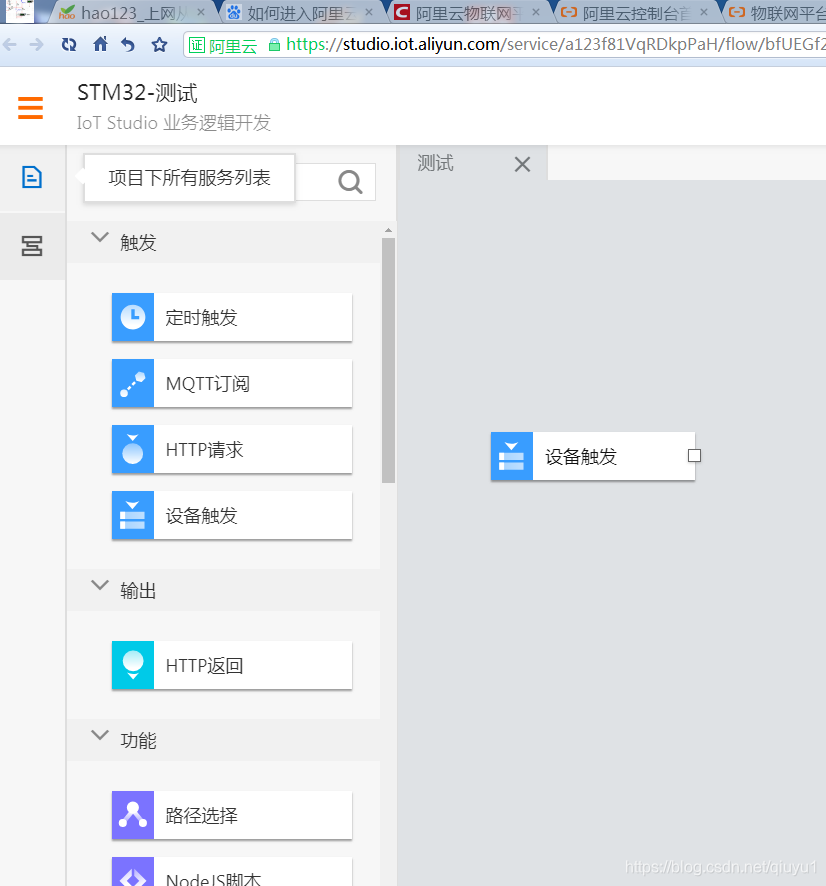Close the 测试 tab
The width and height of the screenshot is (826, 886).
click(x=523, y=164)
